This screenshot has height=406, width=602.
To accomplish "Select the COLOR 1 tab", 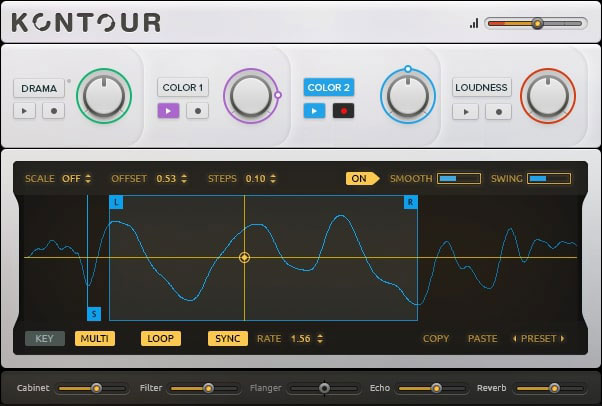I will (x=182, y=88).
